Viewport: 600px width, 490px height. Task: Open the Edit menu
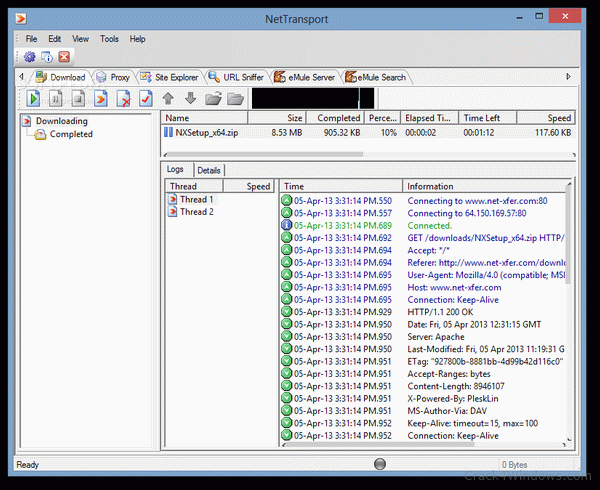point(54,39)
